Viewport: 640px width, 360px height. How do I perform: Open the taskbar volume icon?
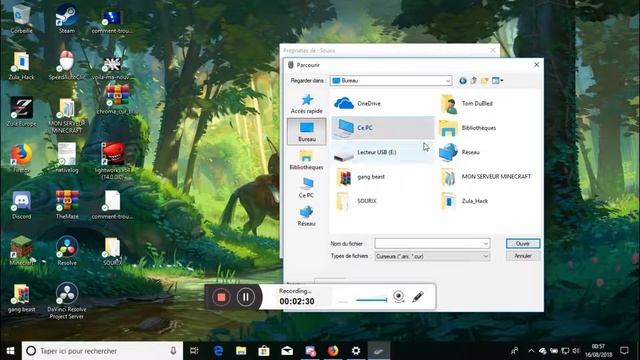tap(576, 351)
